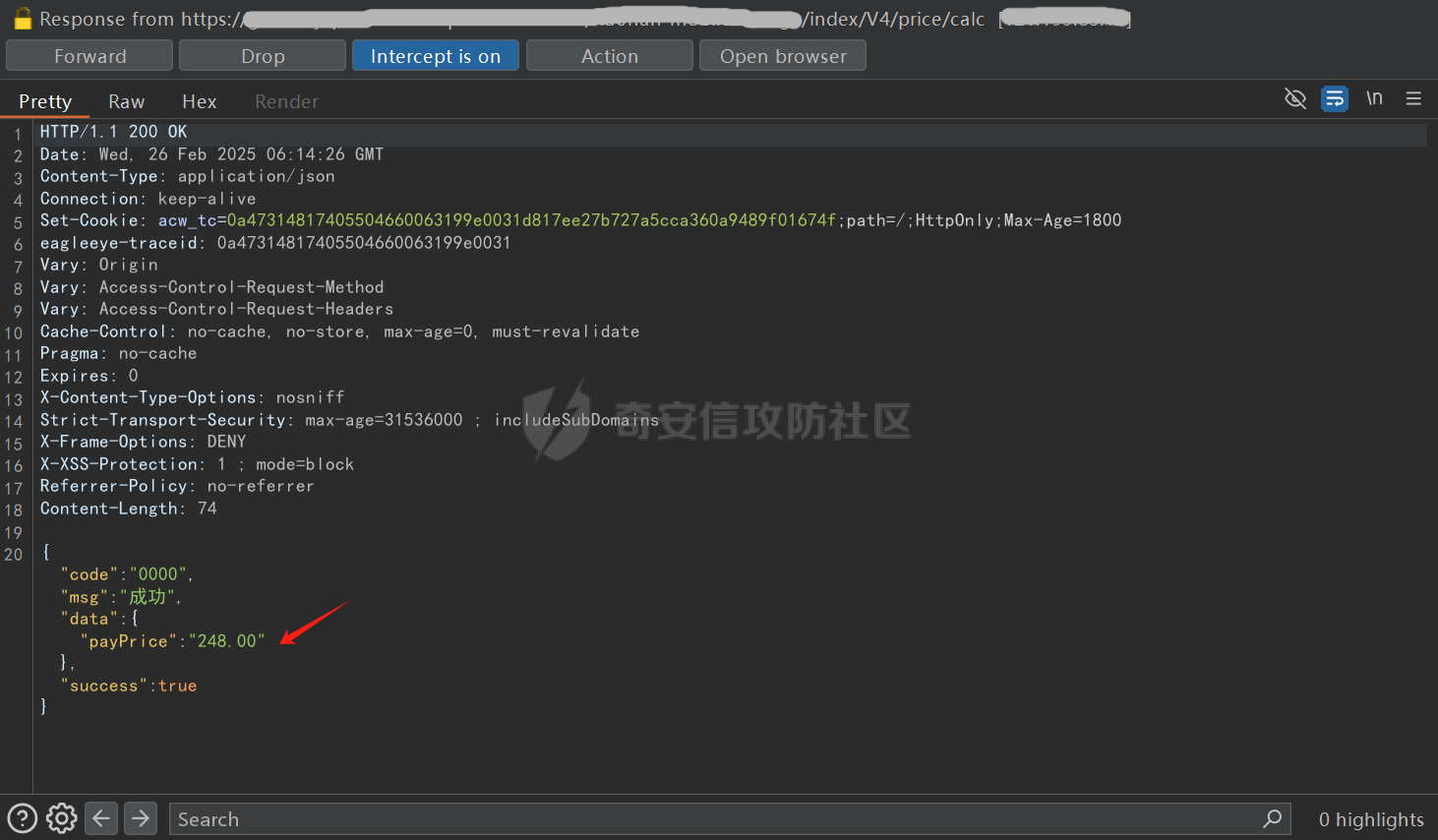This screenshot has height=840, width=1438.
Task: Click the payPrice value "248.00"
Action: (231, 641)
